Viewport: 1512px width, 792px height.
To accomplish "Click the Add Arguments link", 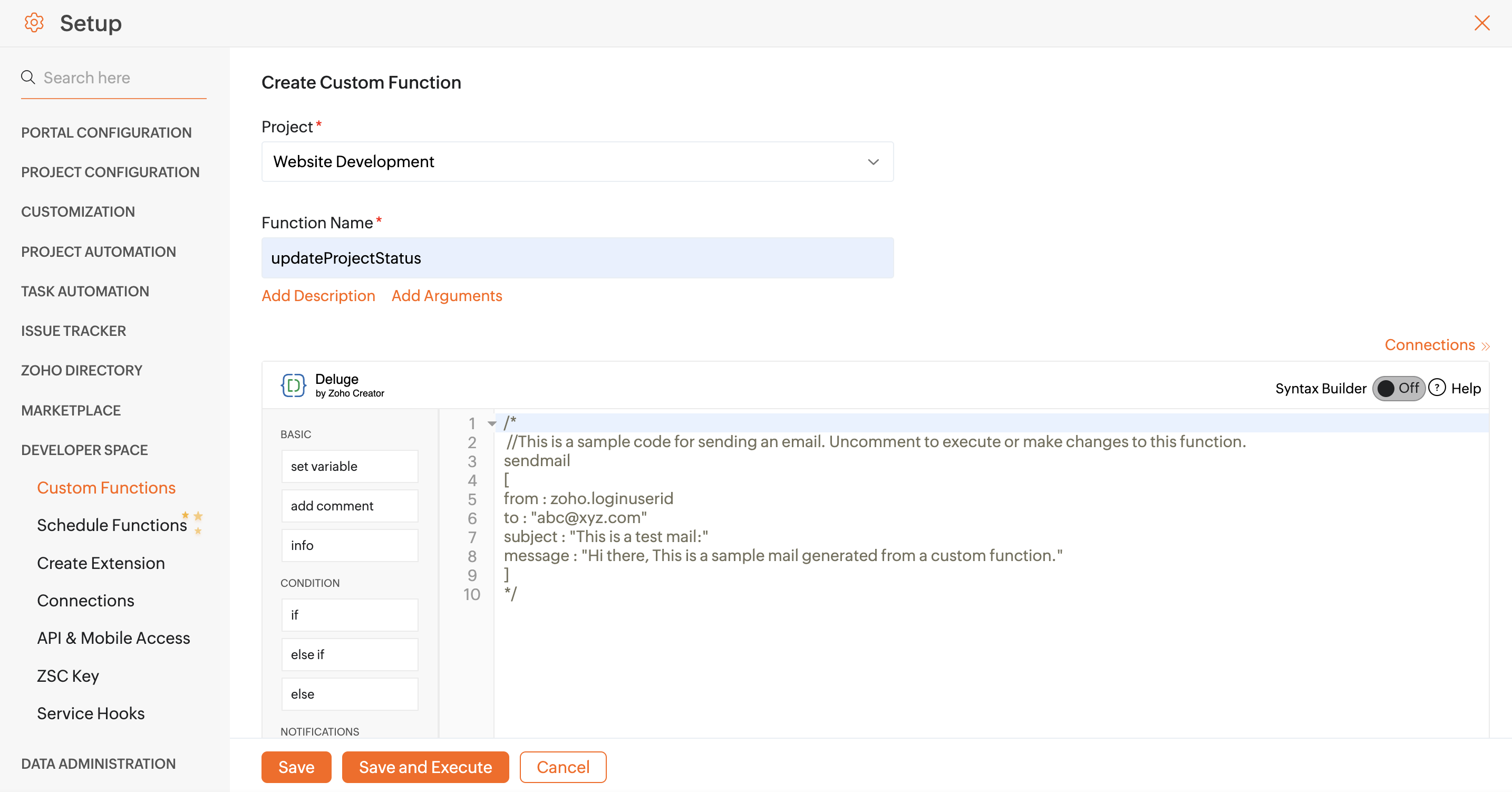I will coord(447,295).
